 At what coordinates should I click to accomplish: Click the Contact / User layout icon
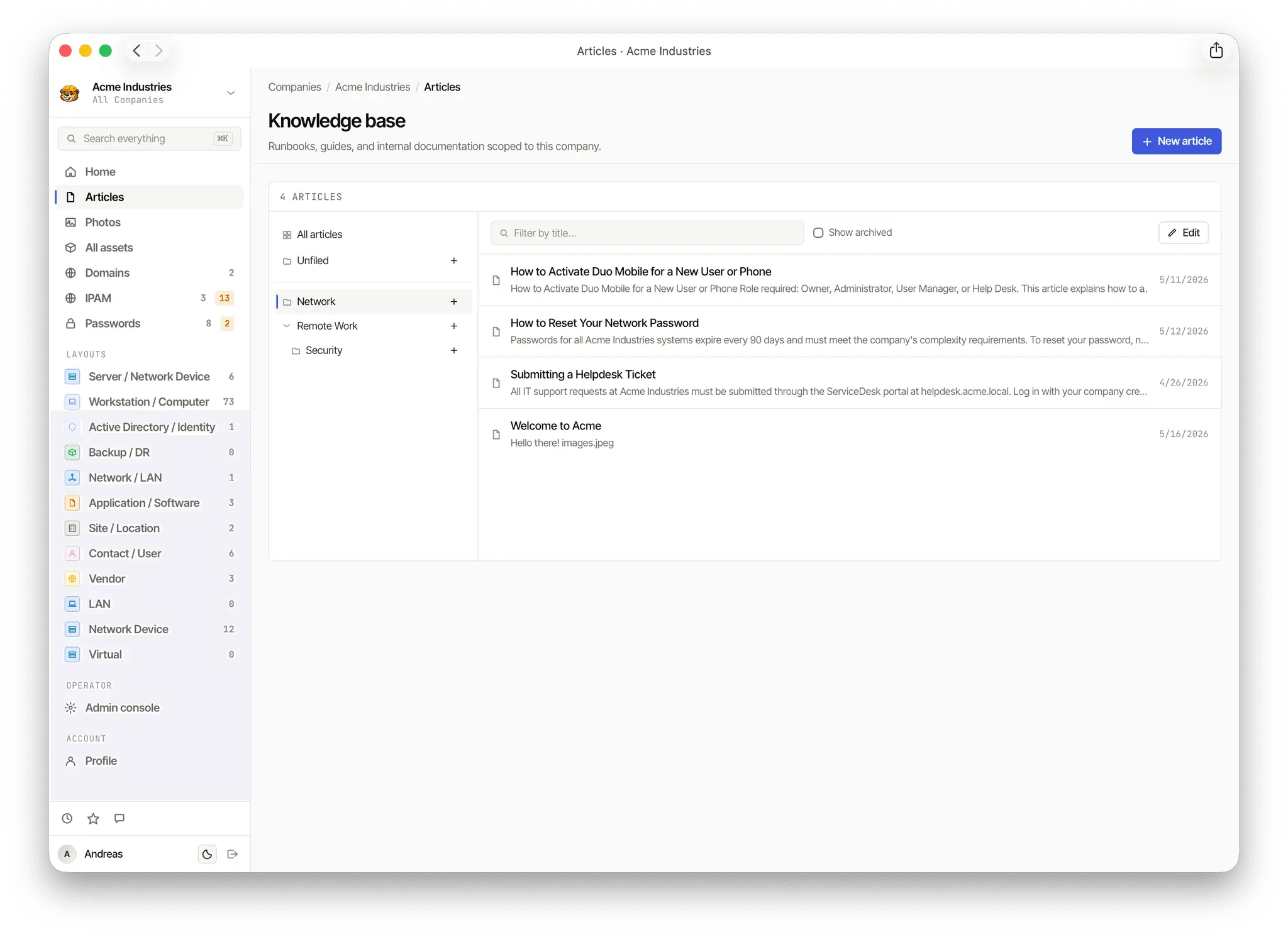[72, 553]
